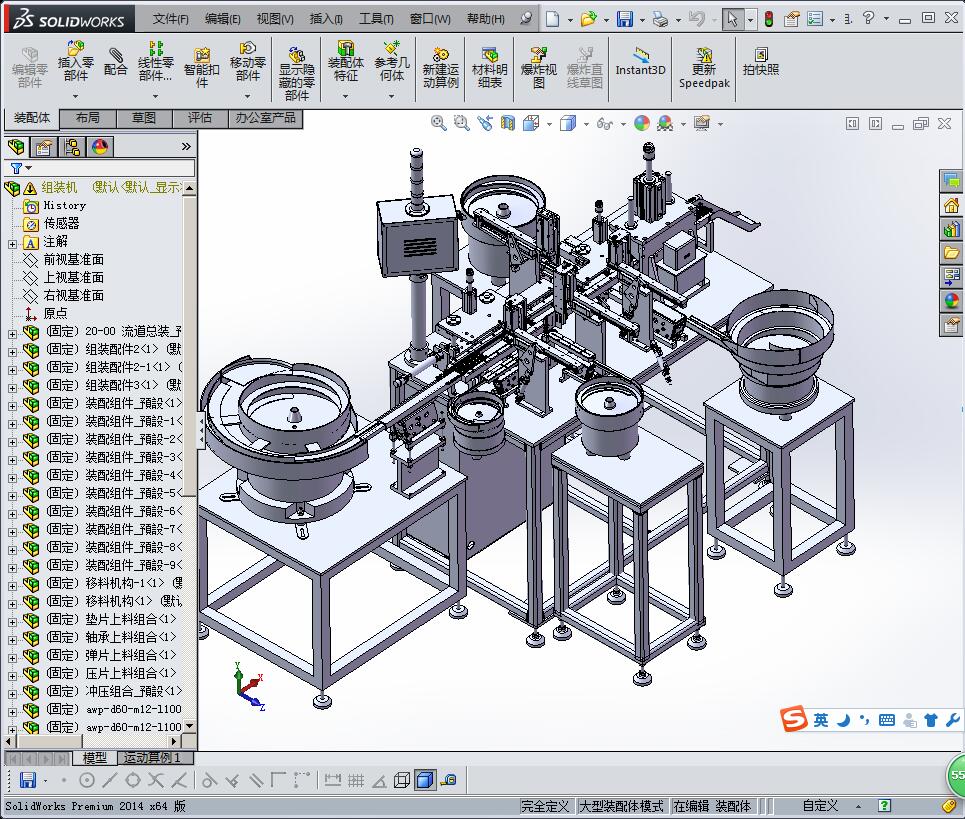Viewport: 965px width, 819px height.
Task: Open the ConfigurationManager tab icon
Action: click(72, 147)
